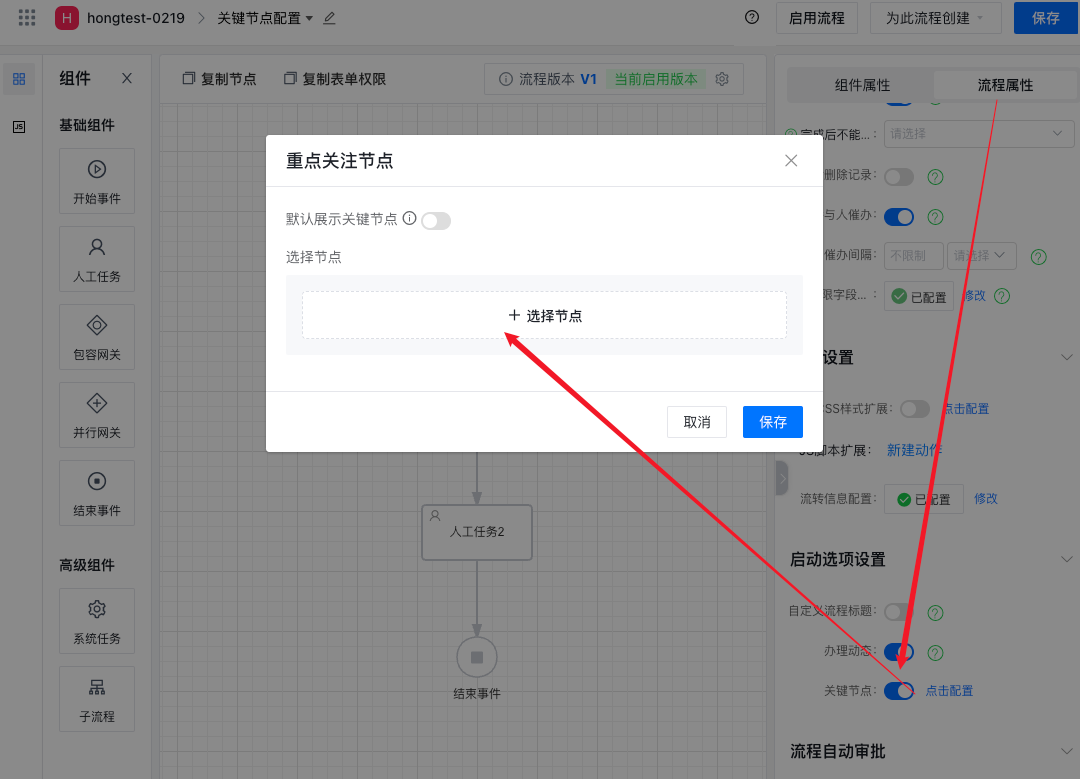Choose the 并行网关 parallel gateway icon
The height and width of the screenshot is (779, 1080).
(97, 403)
